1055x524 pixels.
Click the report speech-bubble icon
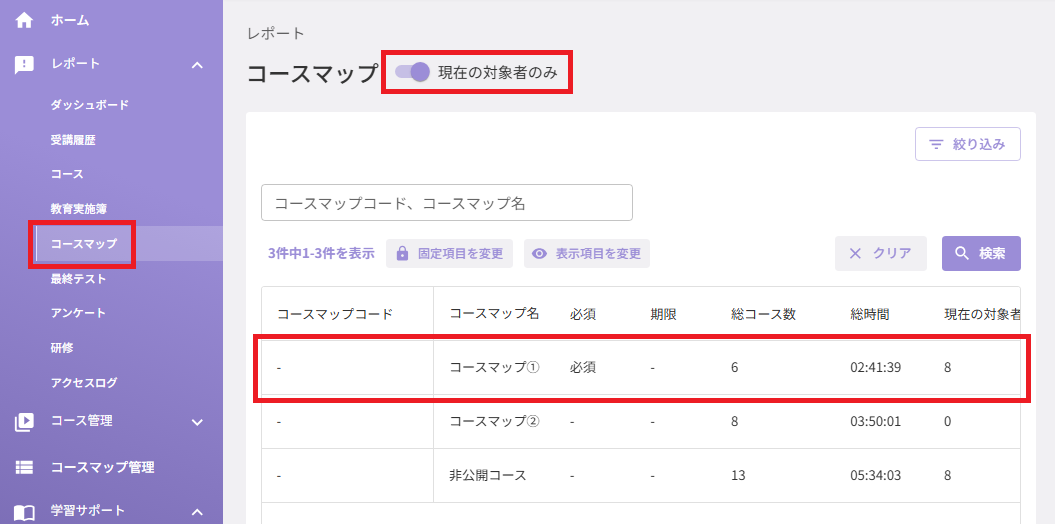pos(24,64)
